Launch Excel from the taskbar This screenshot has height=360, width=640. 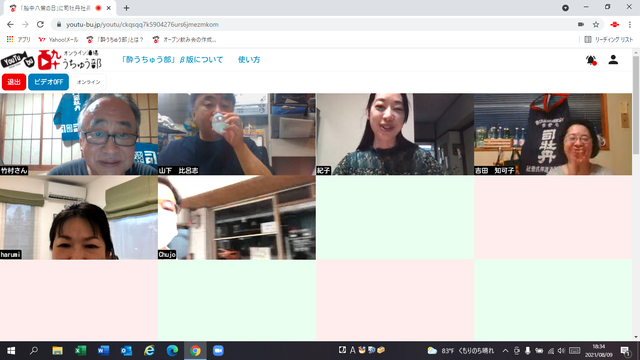point(80,351)
